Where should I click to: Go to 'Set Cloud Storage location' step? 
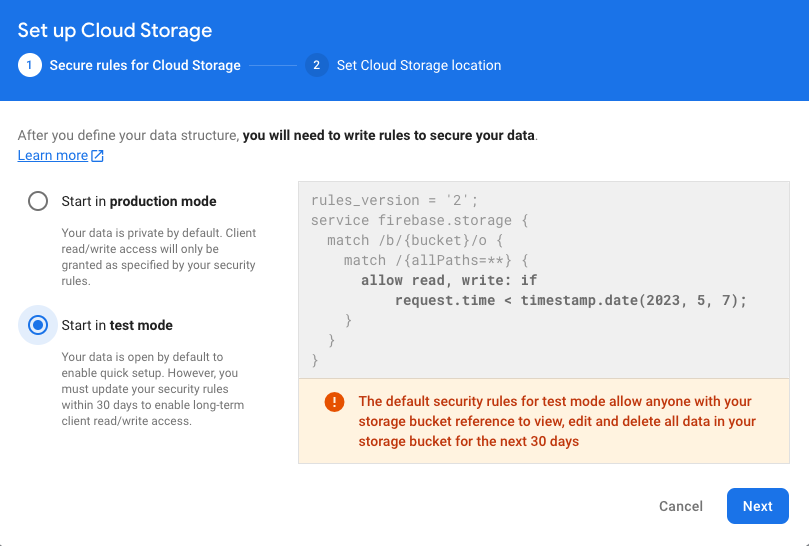click(x=418, y=65)
